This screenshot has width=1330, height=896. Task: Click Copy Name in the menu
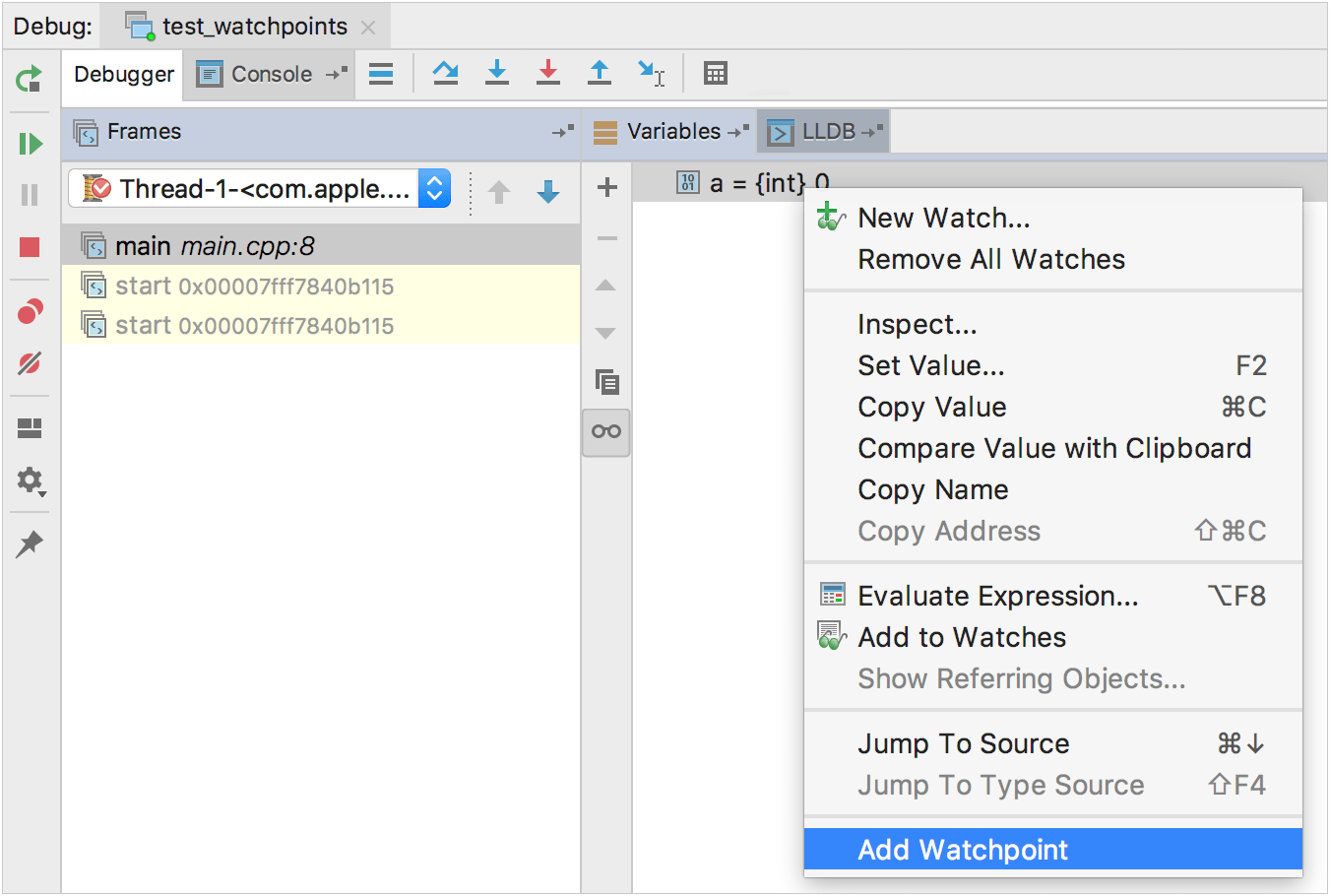(x=1053, y=489)
